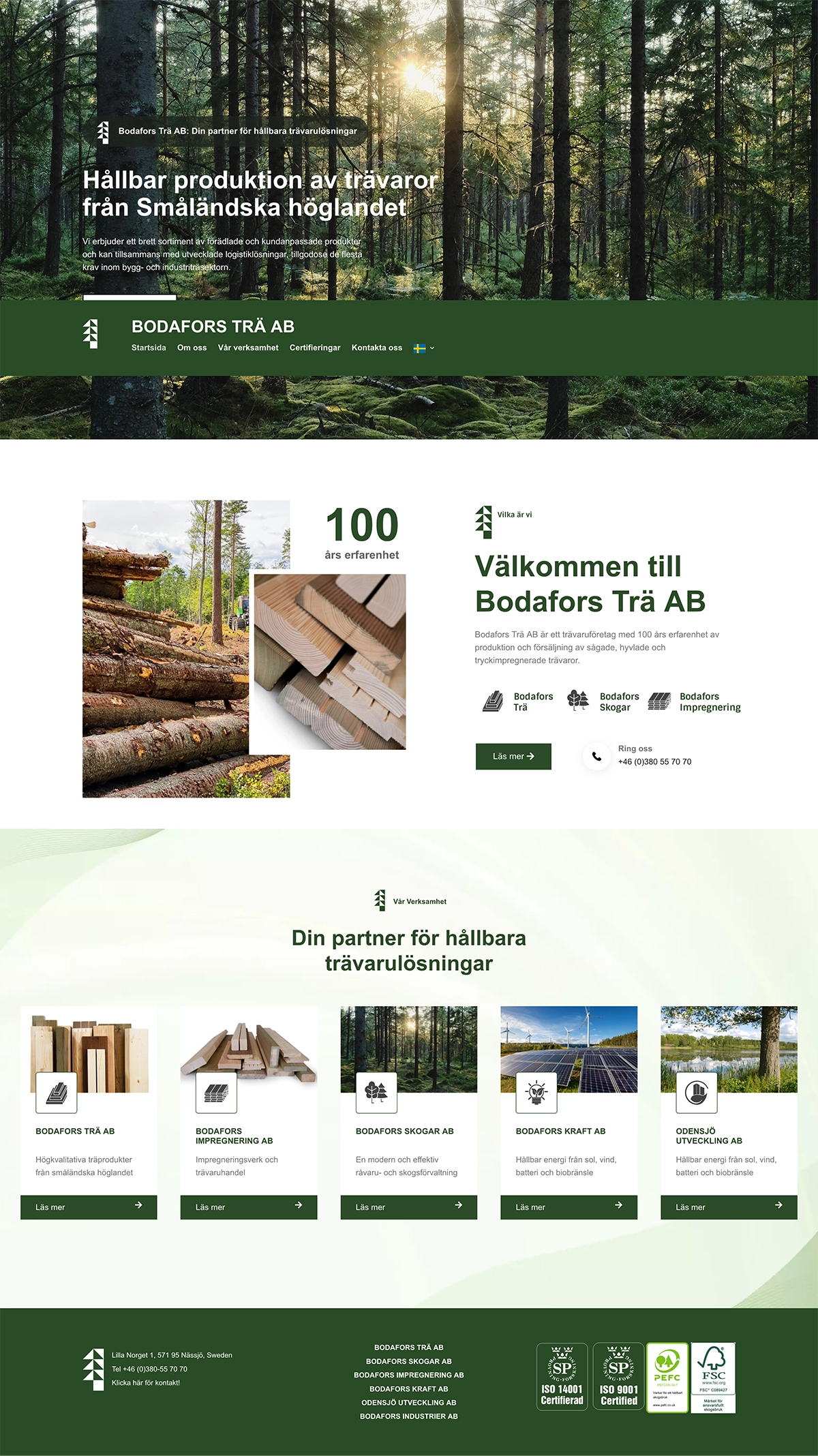Viewport: 818px width, 1456px height.
Task: Open Bodafors Industrier AB footer link
Action: click(x=409, y=1416)
